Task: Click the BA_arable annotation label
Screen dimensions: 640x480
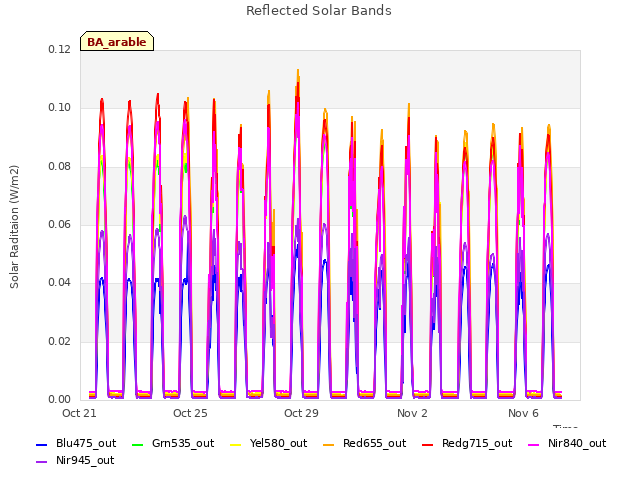Action: [117, 41]
